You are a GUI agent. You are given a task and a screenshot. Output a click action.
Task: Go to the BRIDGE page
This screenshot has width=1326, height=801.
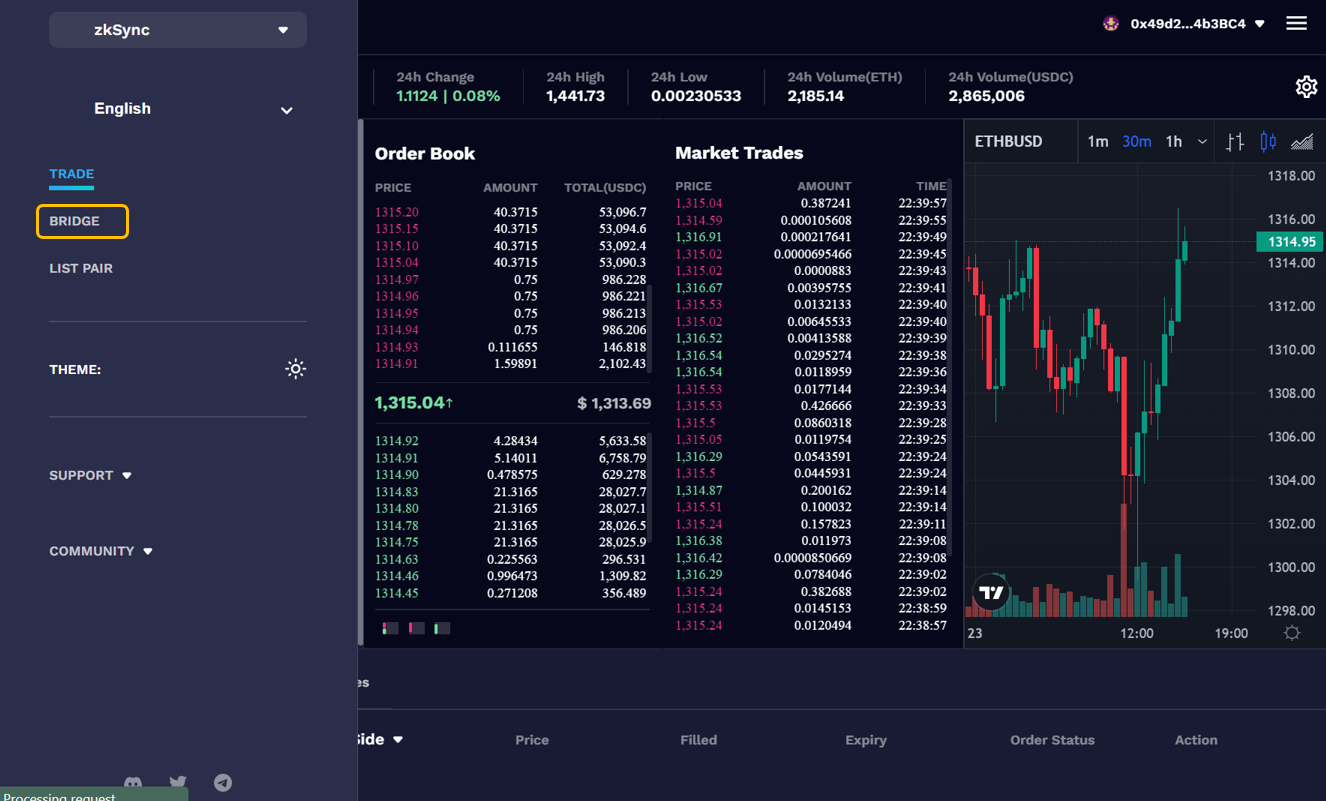pyautogui.click(x=75, y=221)
